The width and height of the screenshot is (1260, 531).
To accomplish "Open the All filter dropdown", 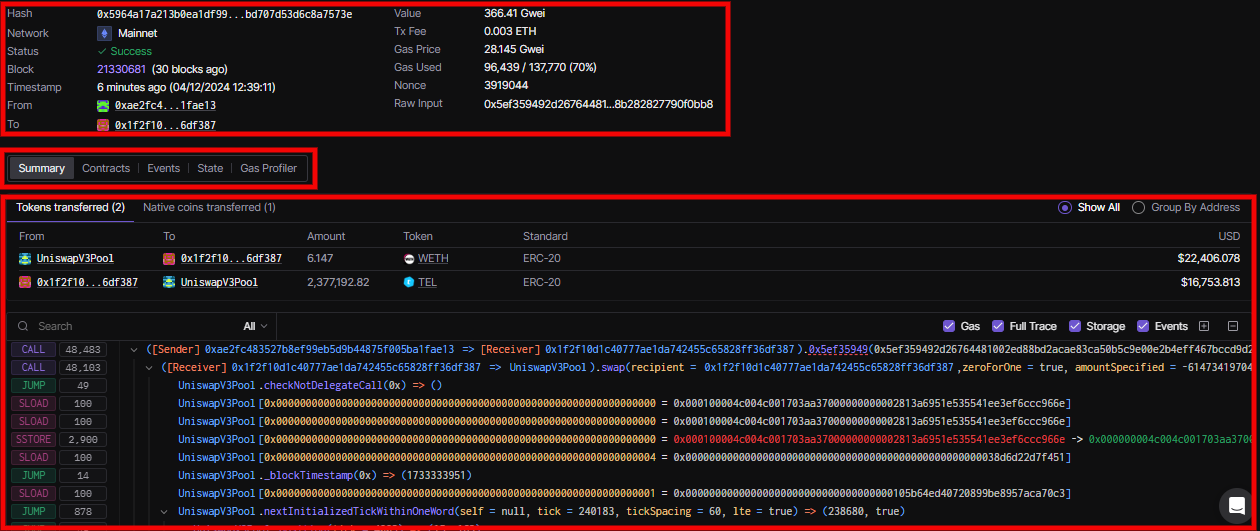I will coord(256,326).
